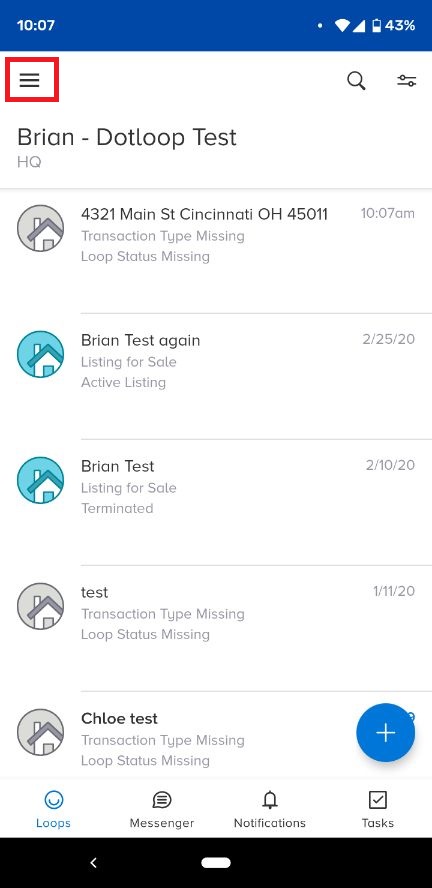This screenshot has width=432, height=888.
Task: Tap the search magnifier icon
Action: click(x=356, y=81)
